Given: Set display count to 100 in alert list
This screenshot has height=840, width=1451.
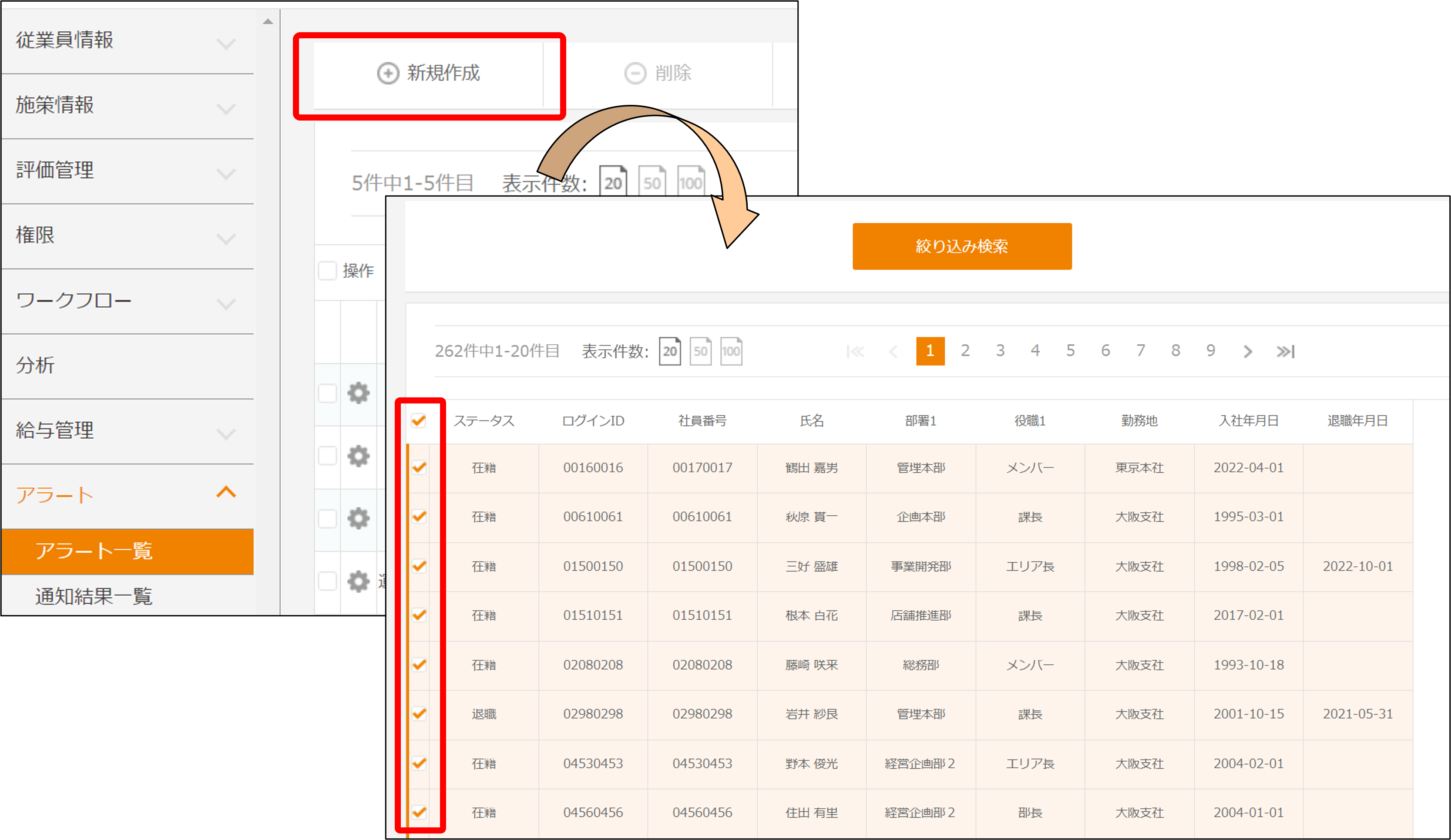Looking at the screenshot, I should [x=690, y=181].
